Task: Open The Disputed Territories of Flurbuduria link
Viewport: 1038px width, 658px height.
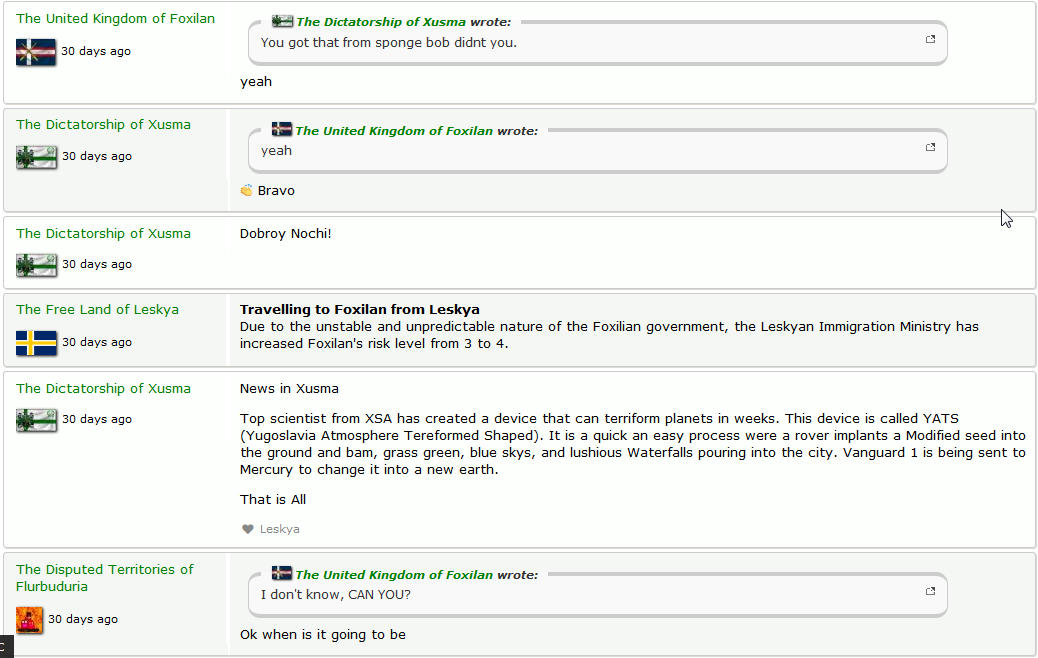Action: (104, 577)
